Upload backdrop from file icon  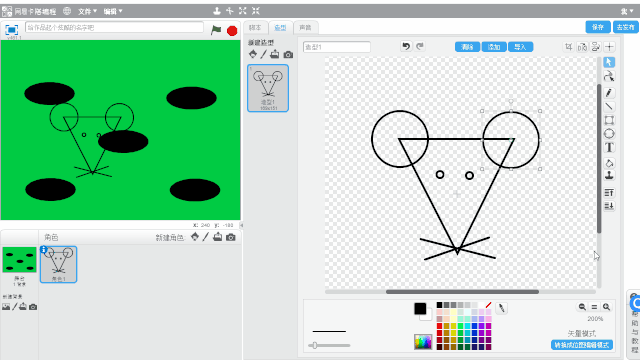pos(23,307)
